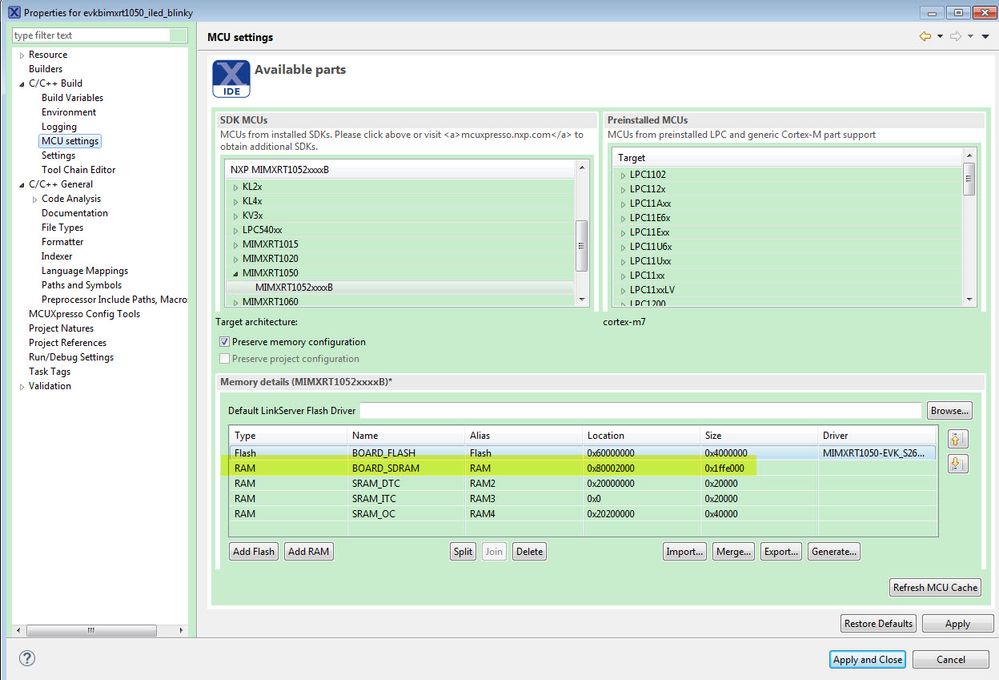Image resolution: width=999 pixels, height=680 pixels.
Task: Expand the Validation tree node
Action: (22, 387)
